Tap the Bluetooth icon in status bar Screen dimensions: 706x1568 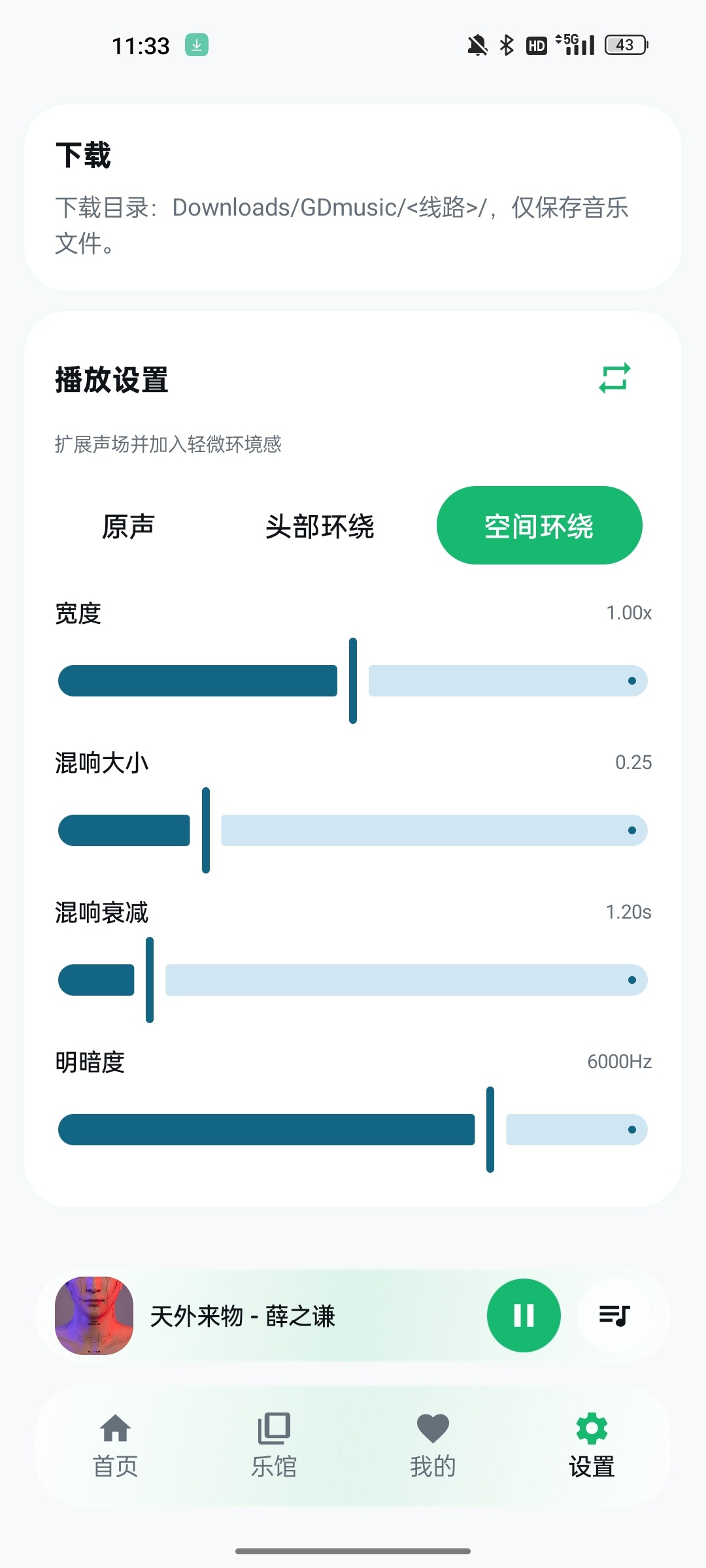point(507,45)
